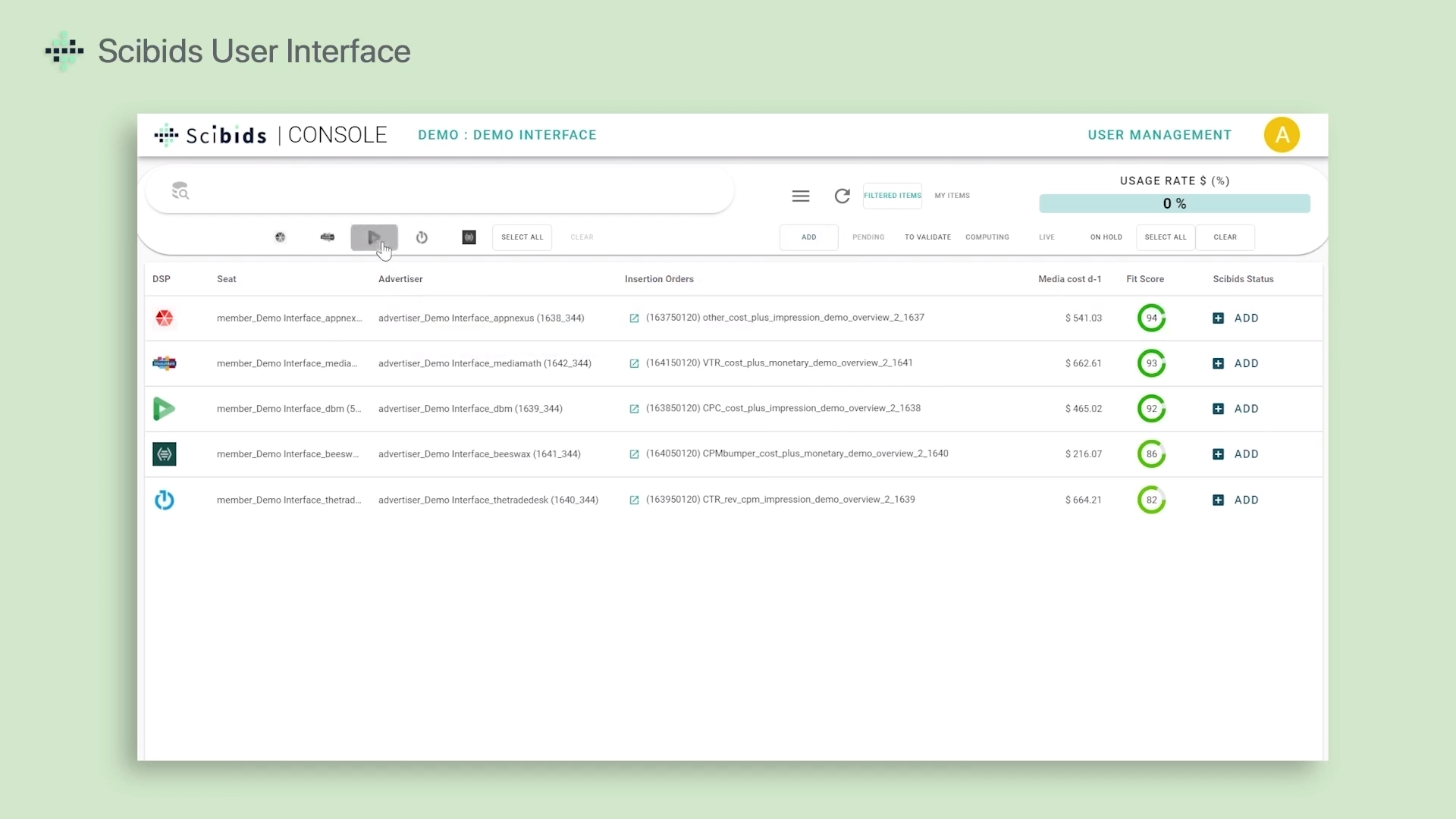Click plus icon to add AppNexus row
This screenshot has height=819, width=1456.
[x=1218, y=318]
